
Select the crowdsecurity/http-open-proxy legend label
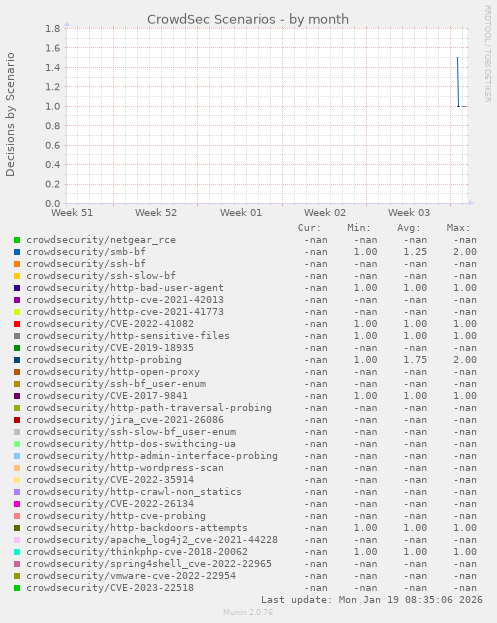[x=113, y=372]
